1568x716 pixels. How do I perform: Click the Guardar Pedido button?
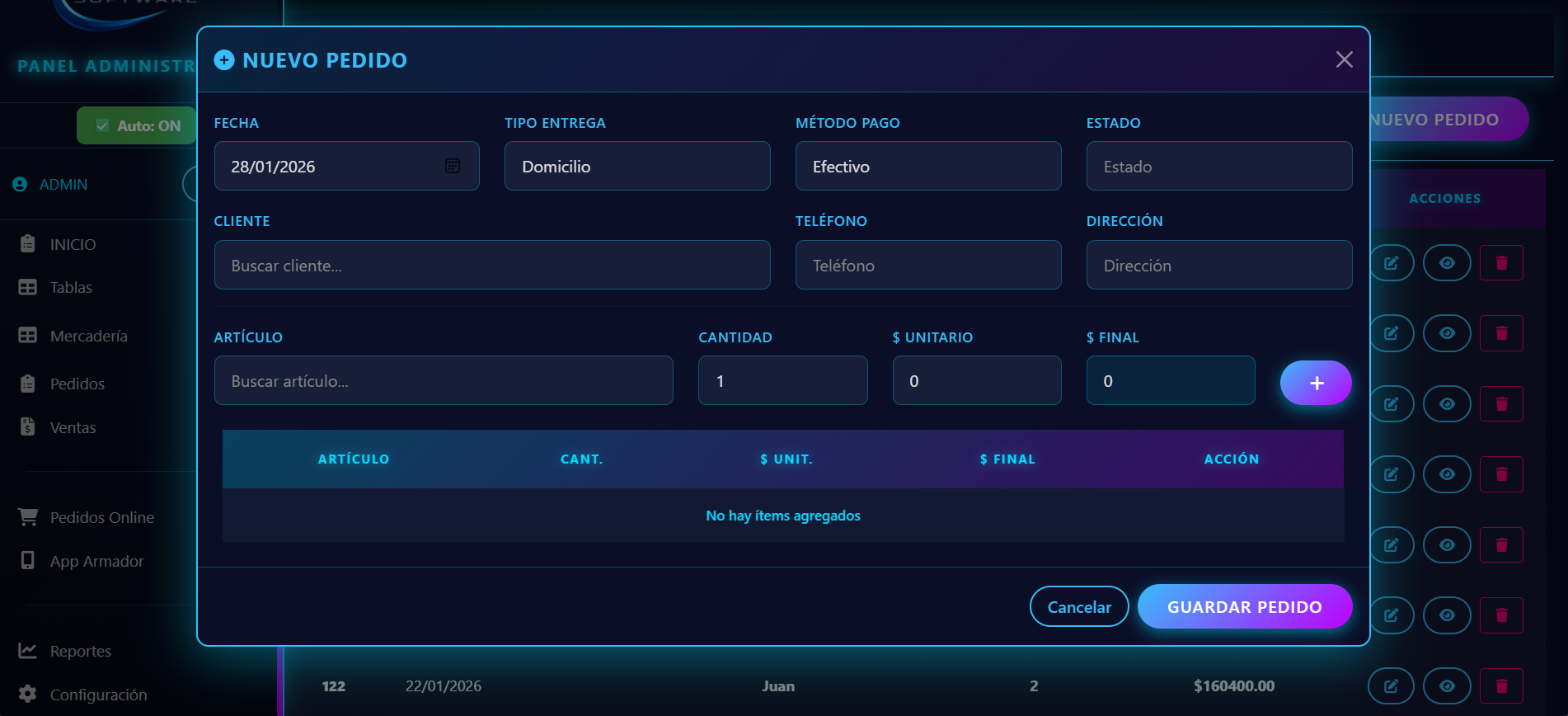coord(1244,607)
